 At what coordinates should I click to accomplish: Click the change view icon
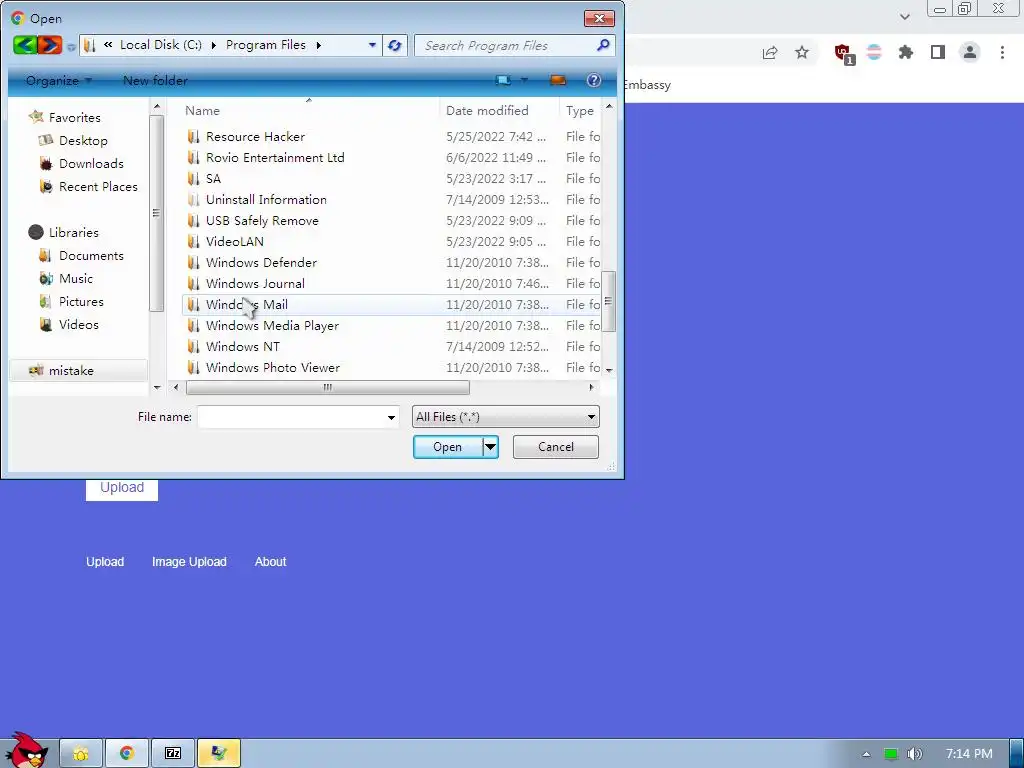(x=503, y=80)
